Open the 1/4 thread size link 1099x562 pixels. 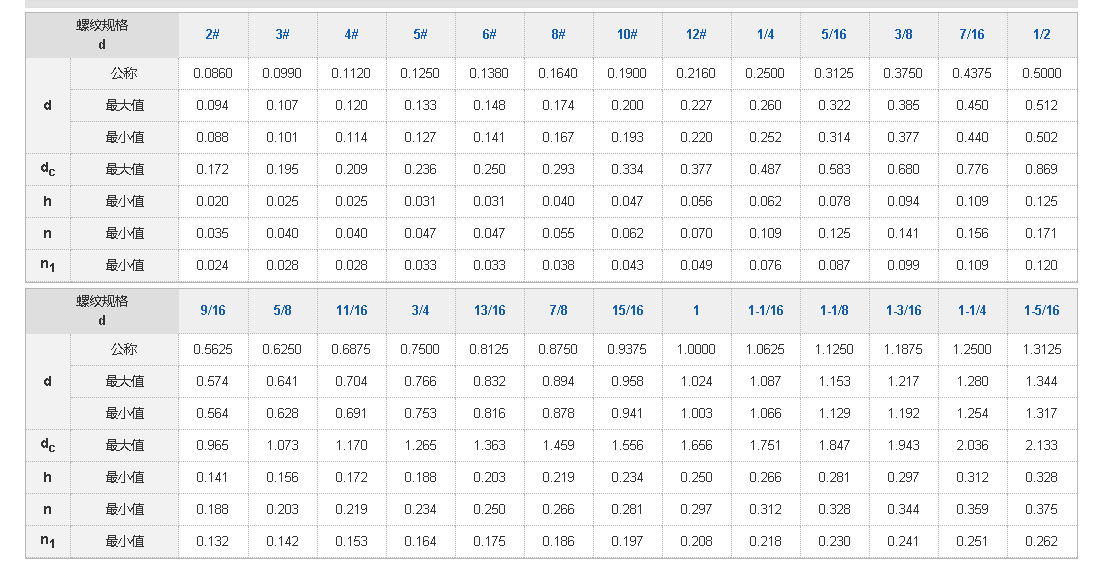tap(765, 35)
